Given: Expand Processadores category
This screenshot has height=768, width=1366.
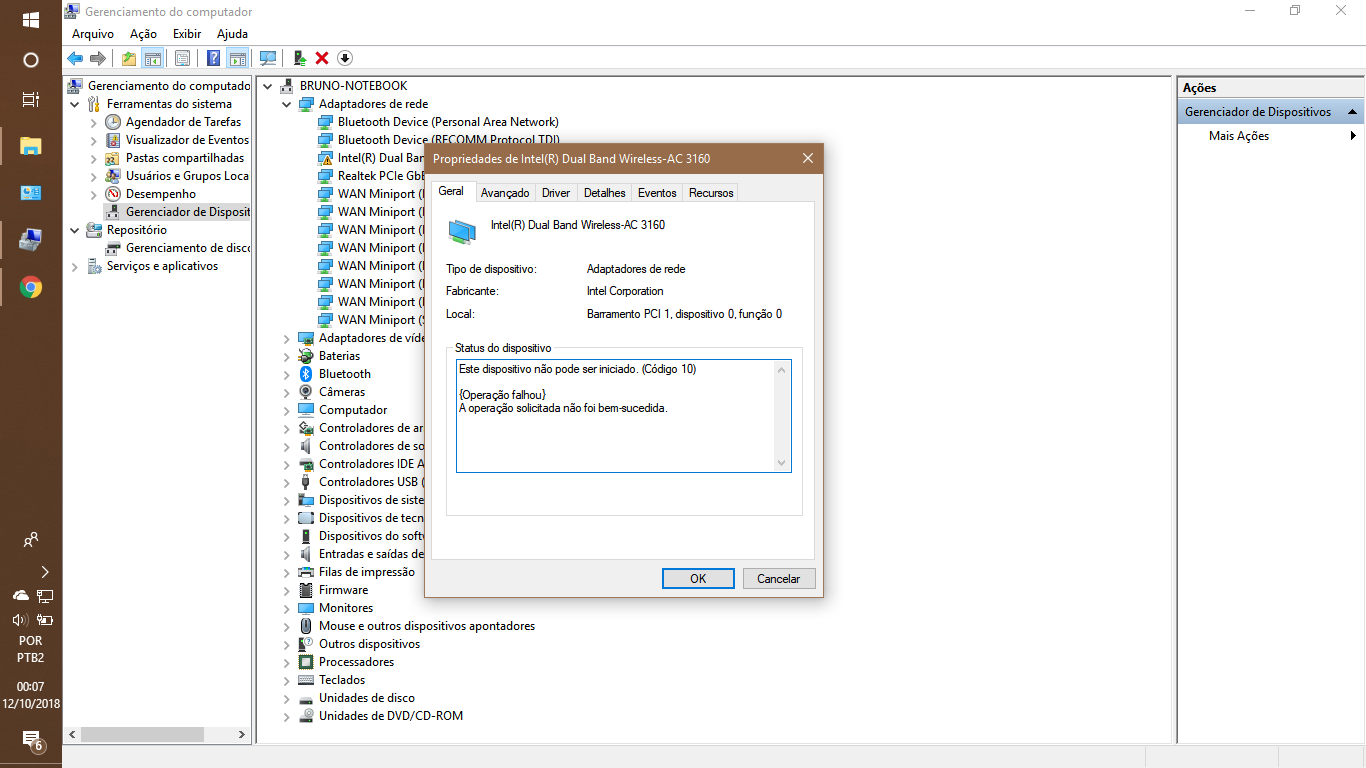Looking at the screenshot, I should point(287,662).
